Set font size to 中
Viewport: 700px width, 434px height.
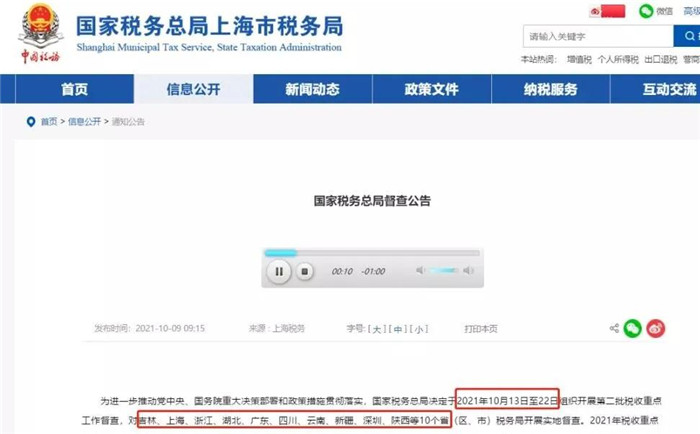398,329
